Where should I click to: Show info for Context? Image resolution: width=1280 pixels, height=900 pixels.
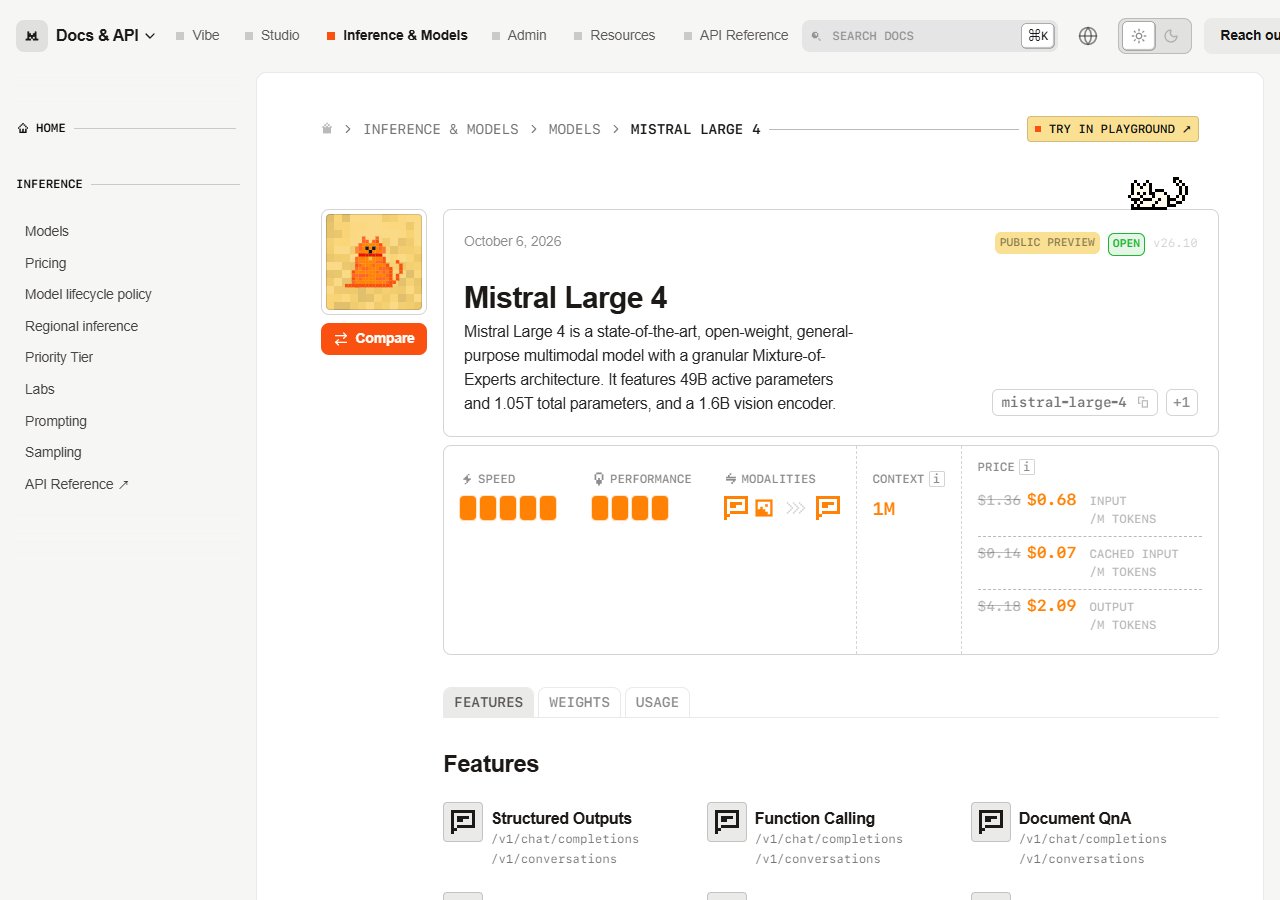click(x=936, y=479)
